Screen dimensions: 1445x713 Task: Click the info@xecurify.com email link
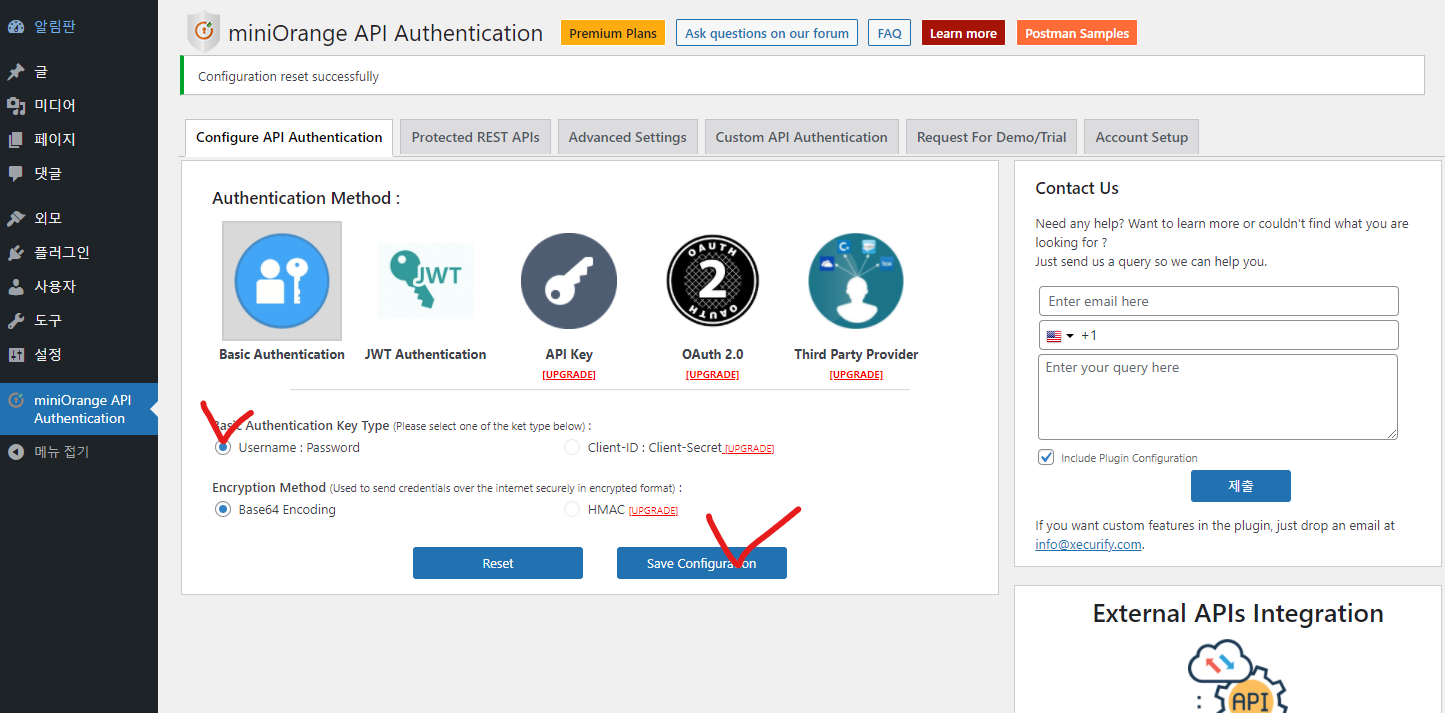pos(1088,545)
